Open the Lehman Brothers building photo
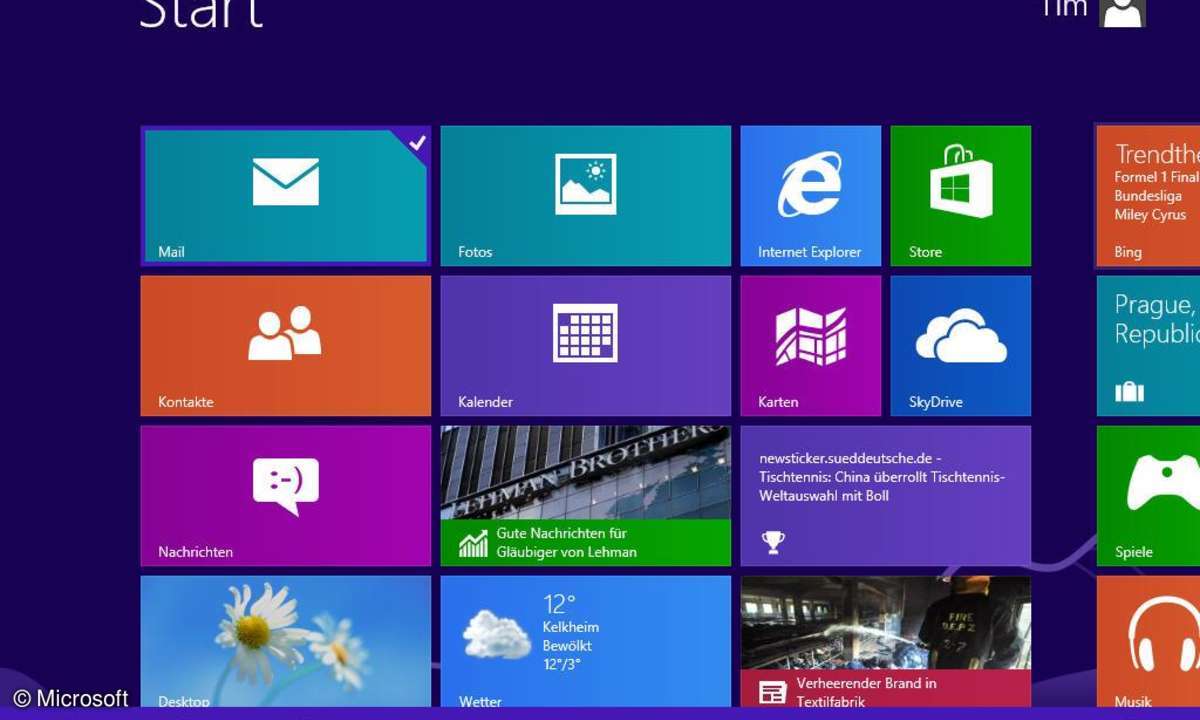Viewport: 1200px width, 720px height. click(586, 473)
